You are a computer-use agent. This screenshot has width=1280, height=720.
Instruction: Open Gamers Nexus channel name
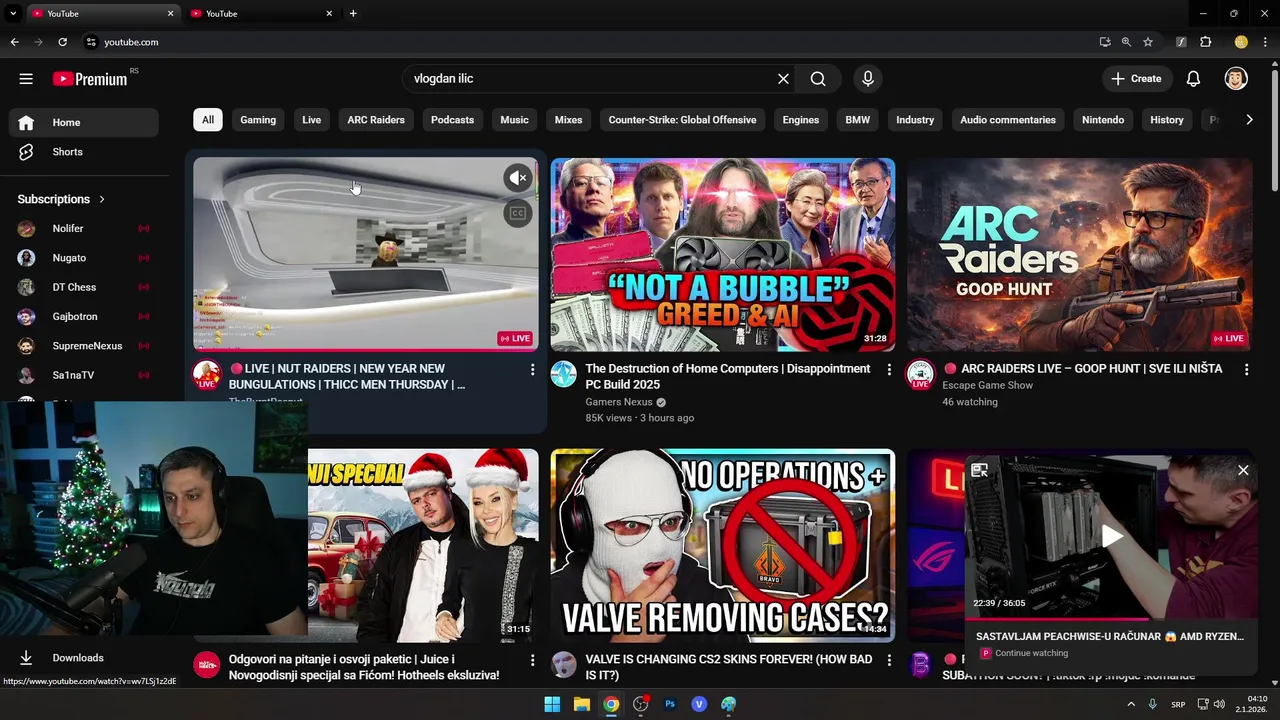click(619, 402)
